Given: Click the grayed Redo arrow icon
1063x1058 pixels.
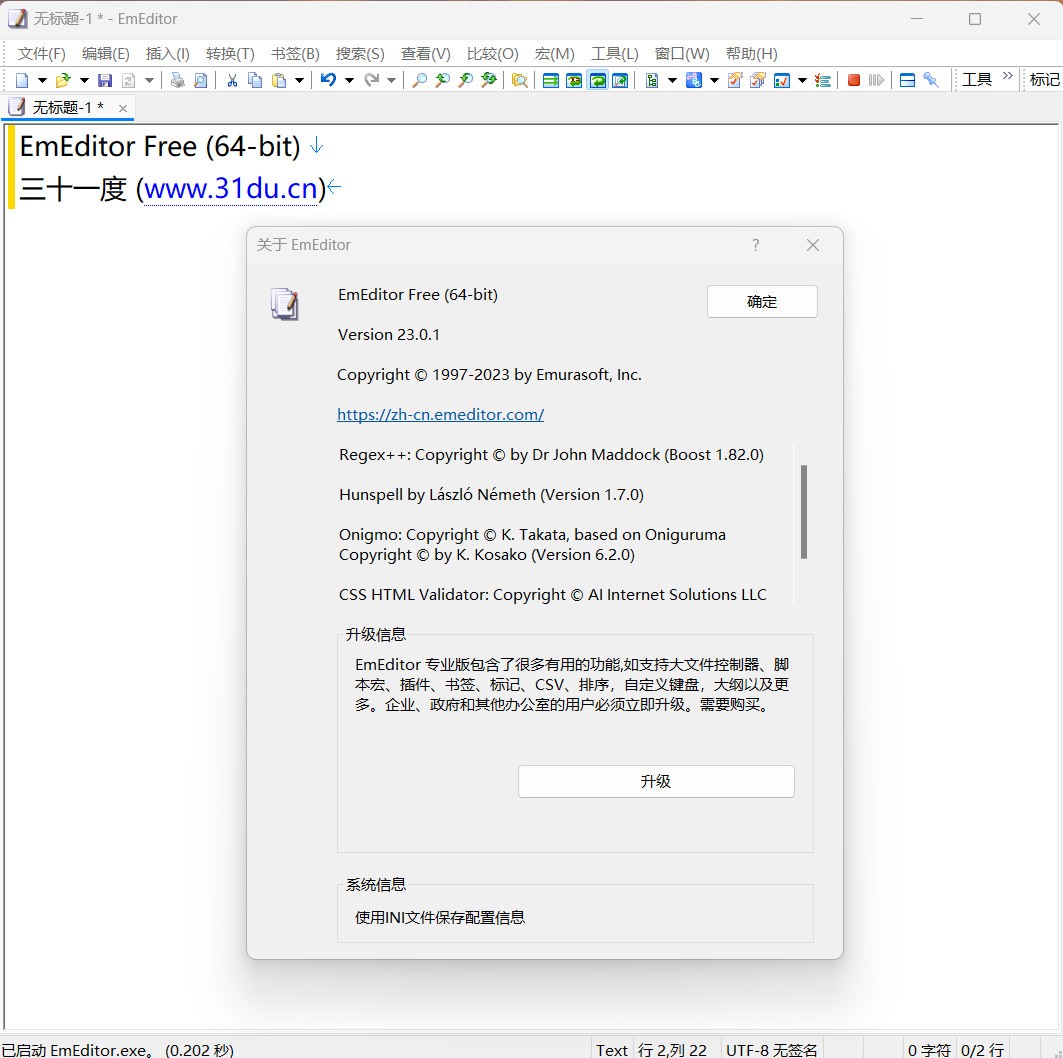Looking at the screenshot, I should tap(372, 80).
